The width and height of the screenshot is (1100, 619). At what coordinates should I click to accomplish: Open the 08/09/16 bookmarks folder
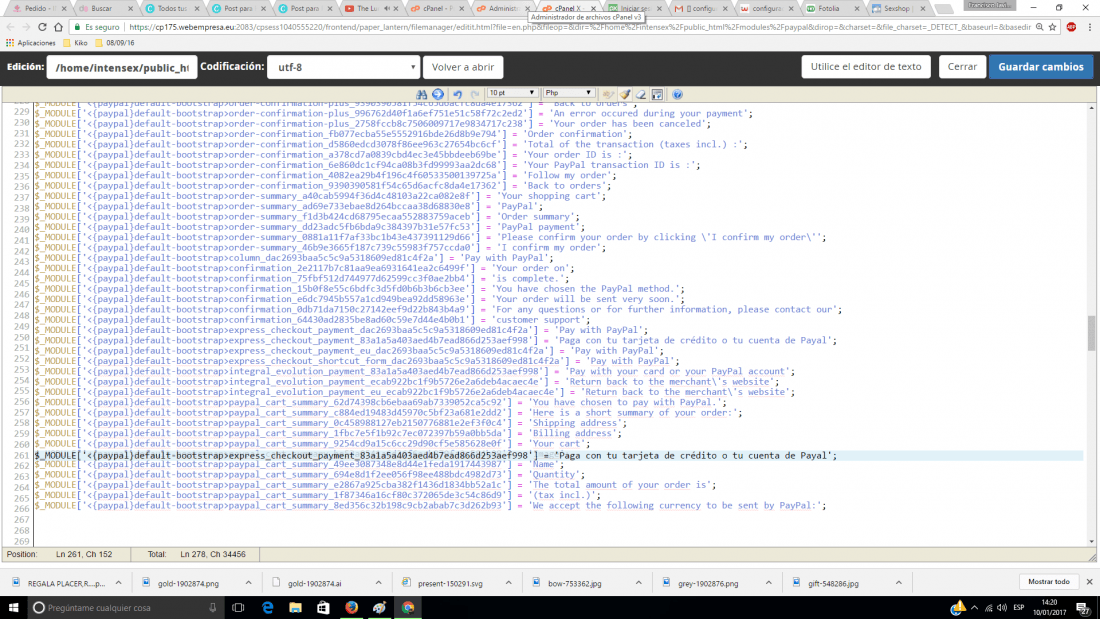pyautogui.click(x=115, y=43)
